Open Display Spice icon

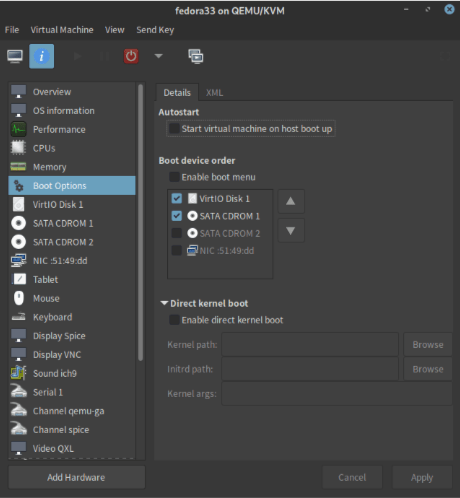click(x=19, y=336)
